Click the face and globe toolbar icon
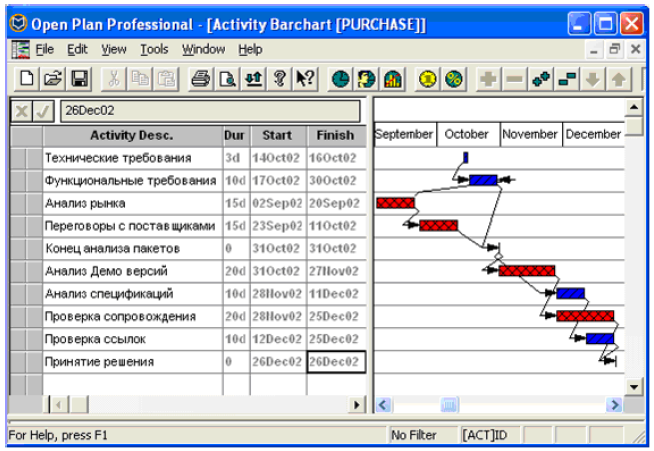This screenshot has width=654, height=451. (x=367, y=79)
